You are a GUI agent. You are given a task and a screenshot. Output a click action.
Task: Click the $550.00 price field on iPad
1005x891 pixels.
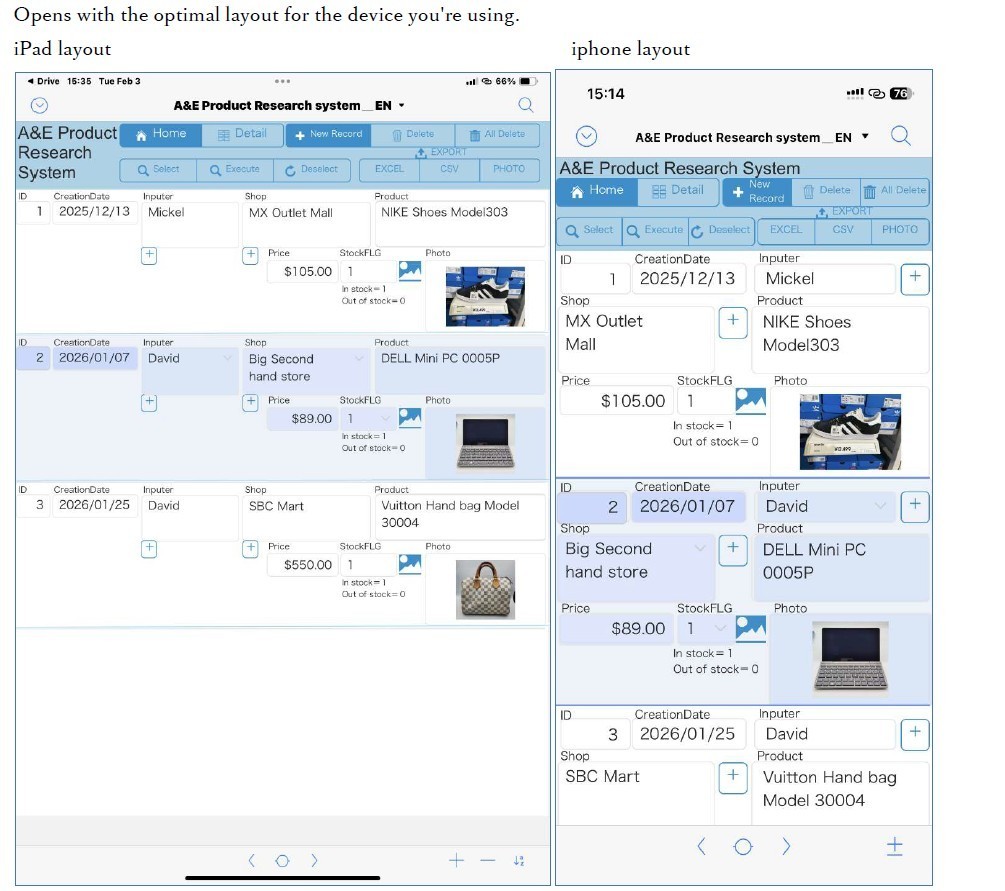pos(302,565)
